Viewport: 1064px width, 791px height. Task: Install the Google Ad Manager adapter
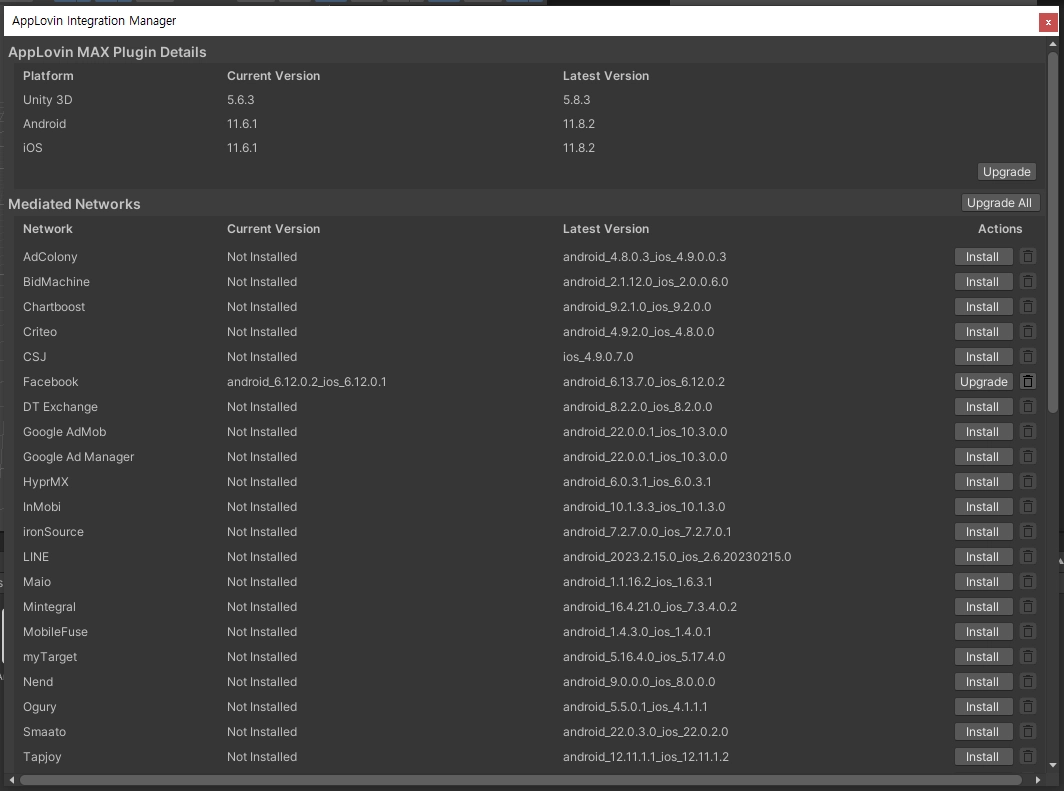(983, 457)
